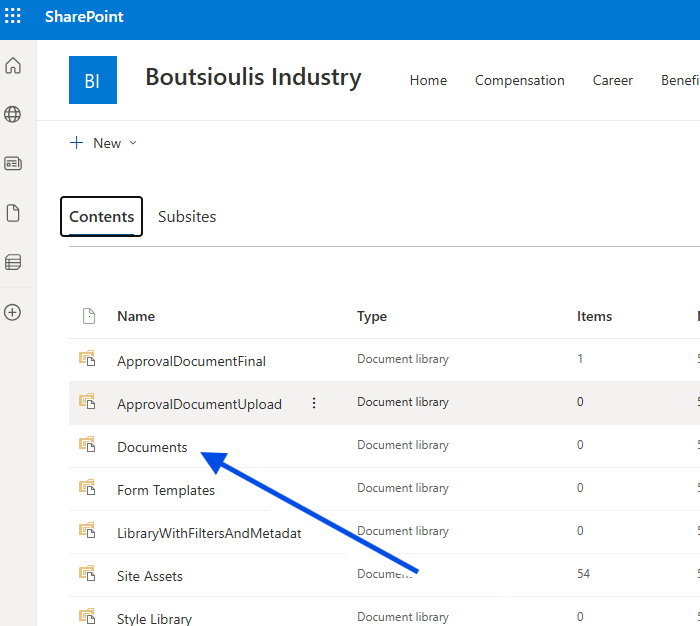Open My lists icon in sidebar

(13, 262)
